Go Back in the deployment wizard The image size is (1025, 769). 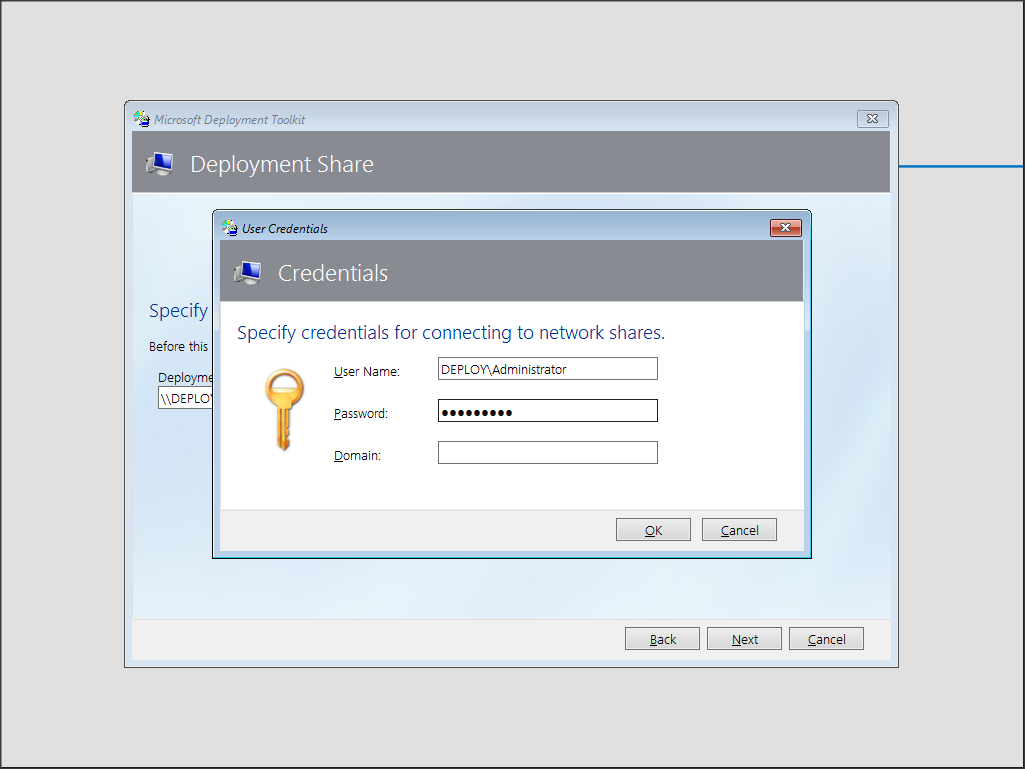point(662,639)
